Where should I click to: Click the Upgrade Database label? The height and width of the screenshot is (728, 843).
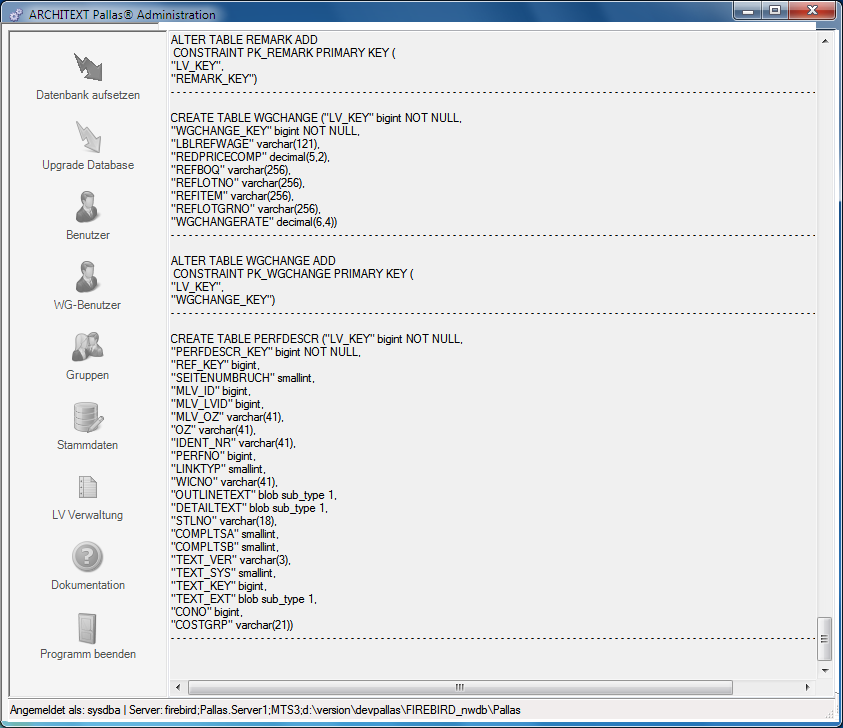click(88, 165)
